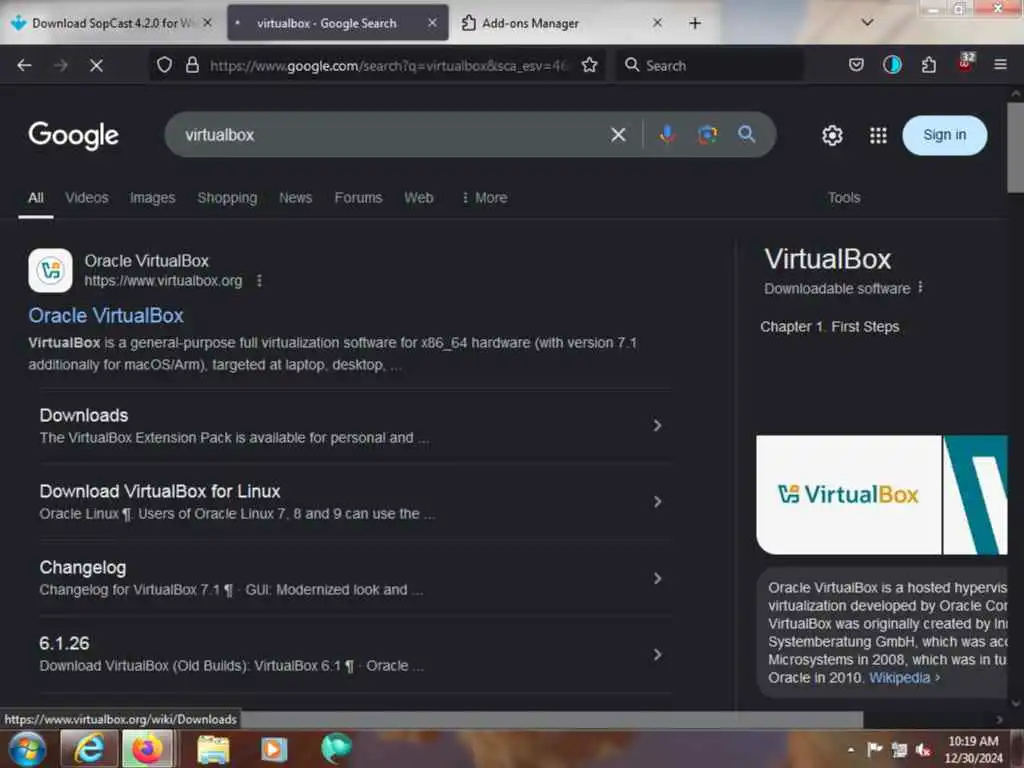
Task: Click the Sign in button
Action: click(944, 135)
